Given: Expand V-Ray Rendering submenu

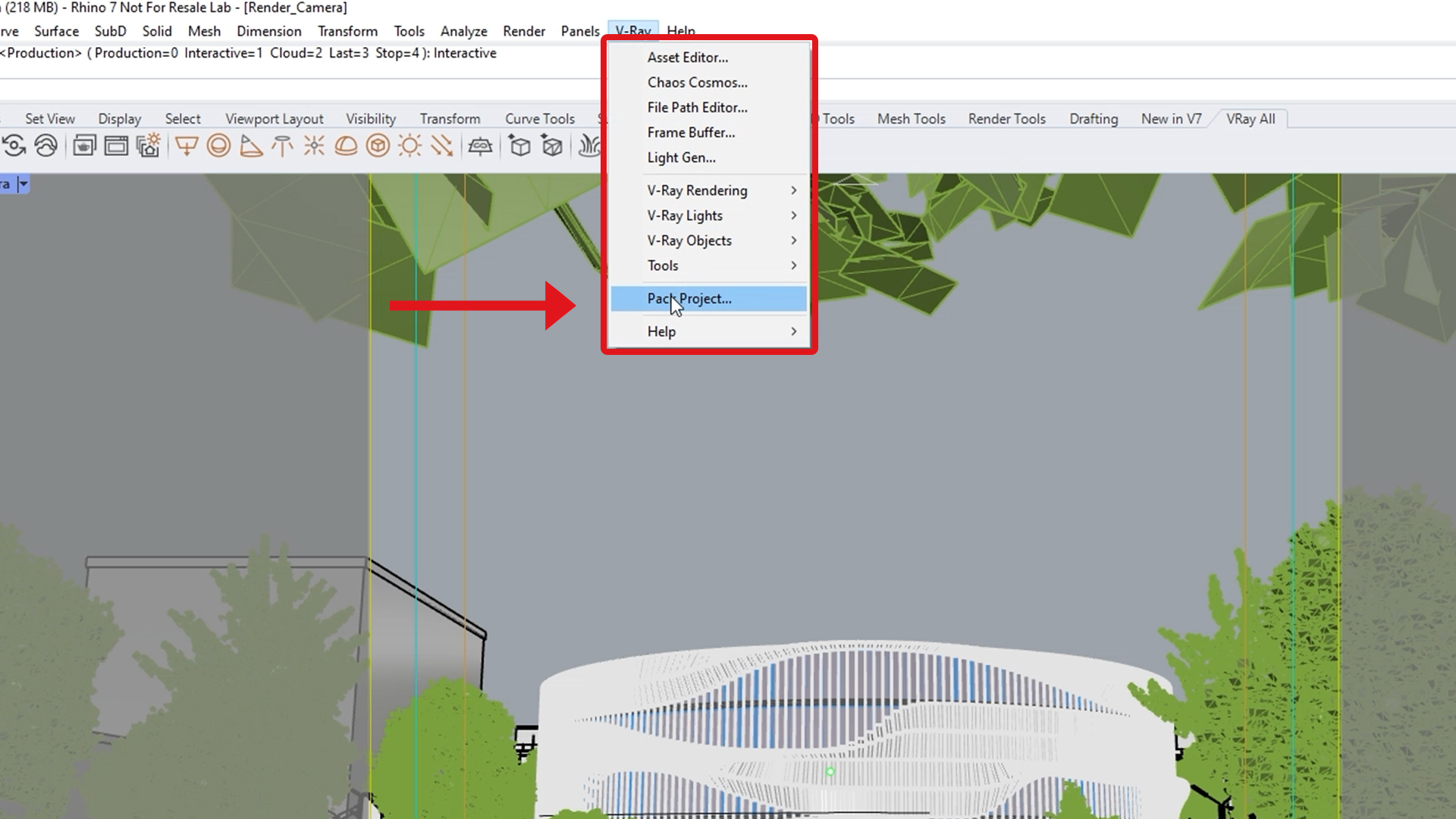Looking at the screenshot, I should (x=708, y=190).
